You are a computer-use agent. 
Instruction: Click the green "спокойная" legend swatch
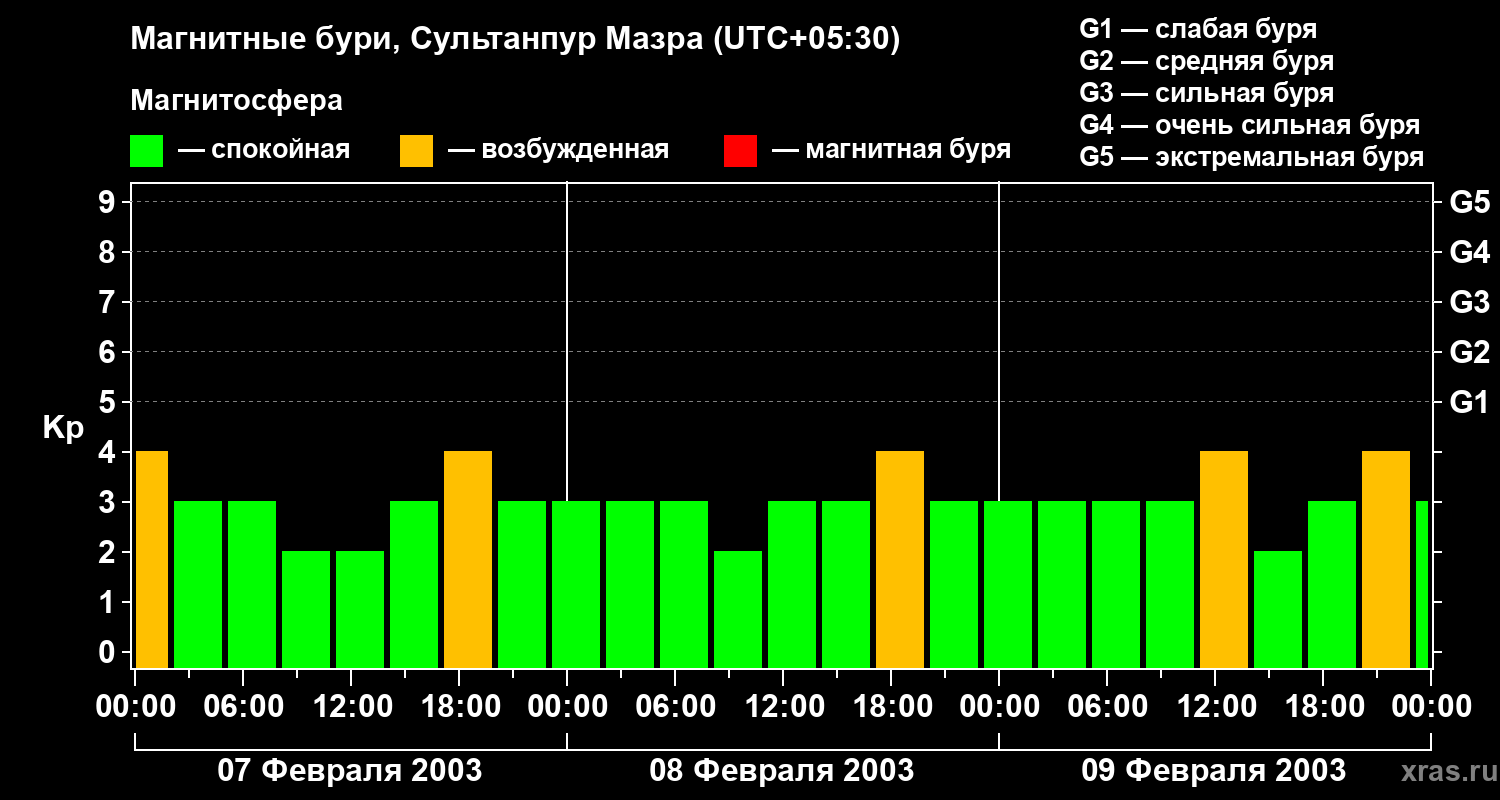pos(146,151)
